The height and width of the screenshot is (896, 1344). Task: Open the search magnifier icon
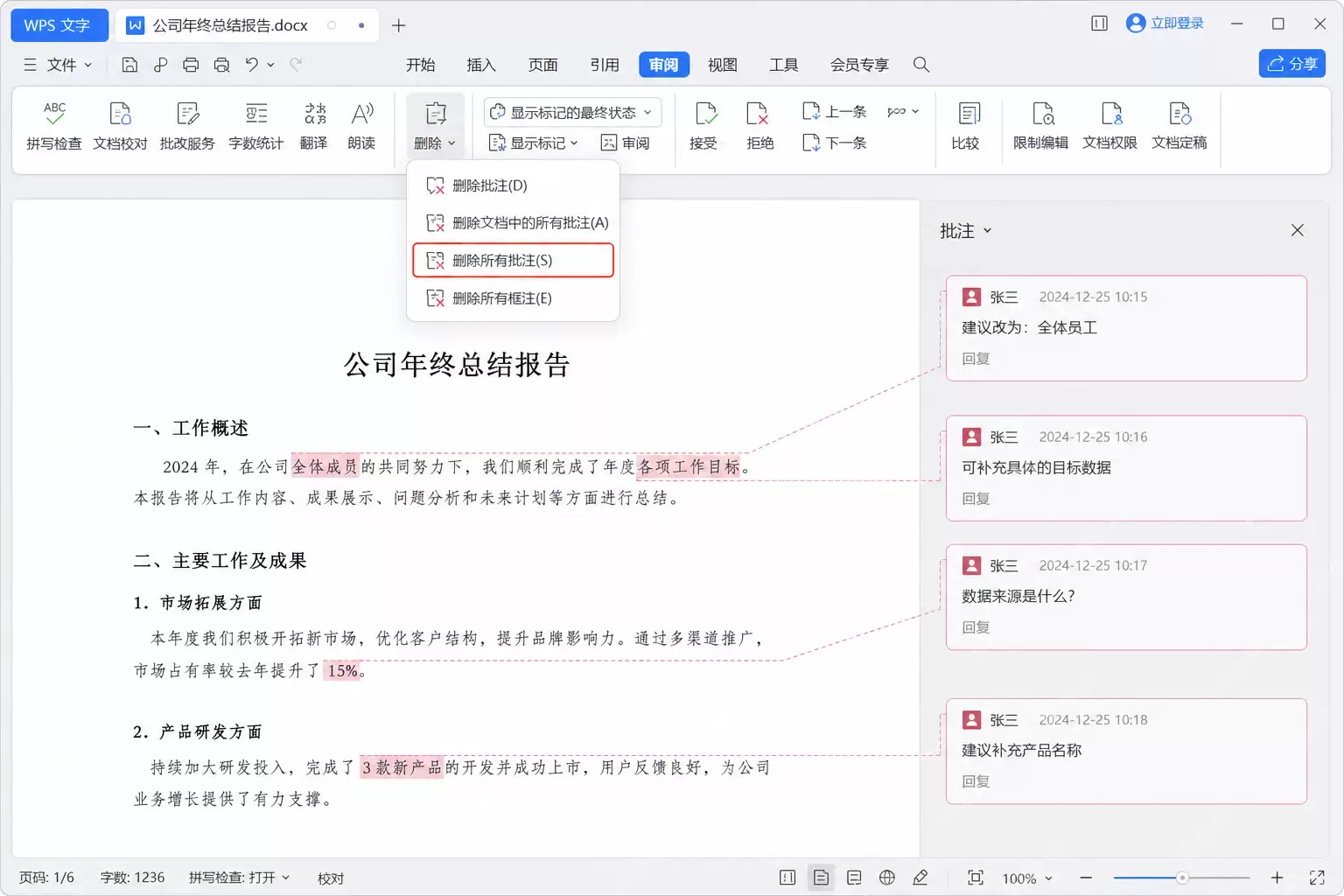921,65
